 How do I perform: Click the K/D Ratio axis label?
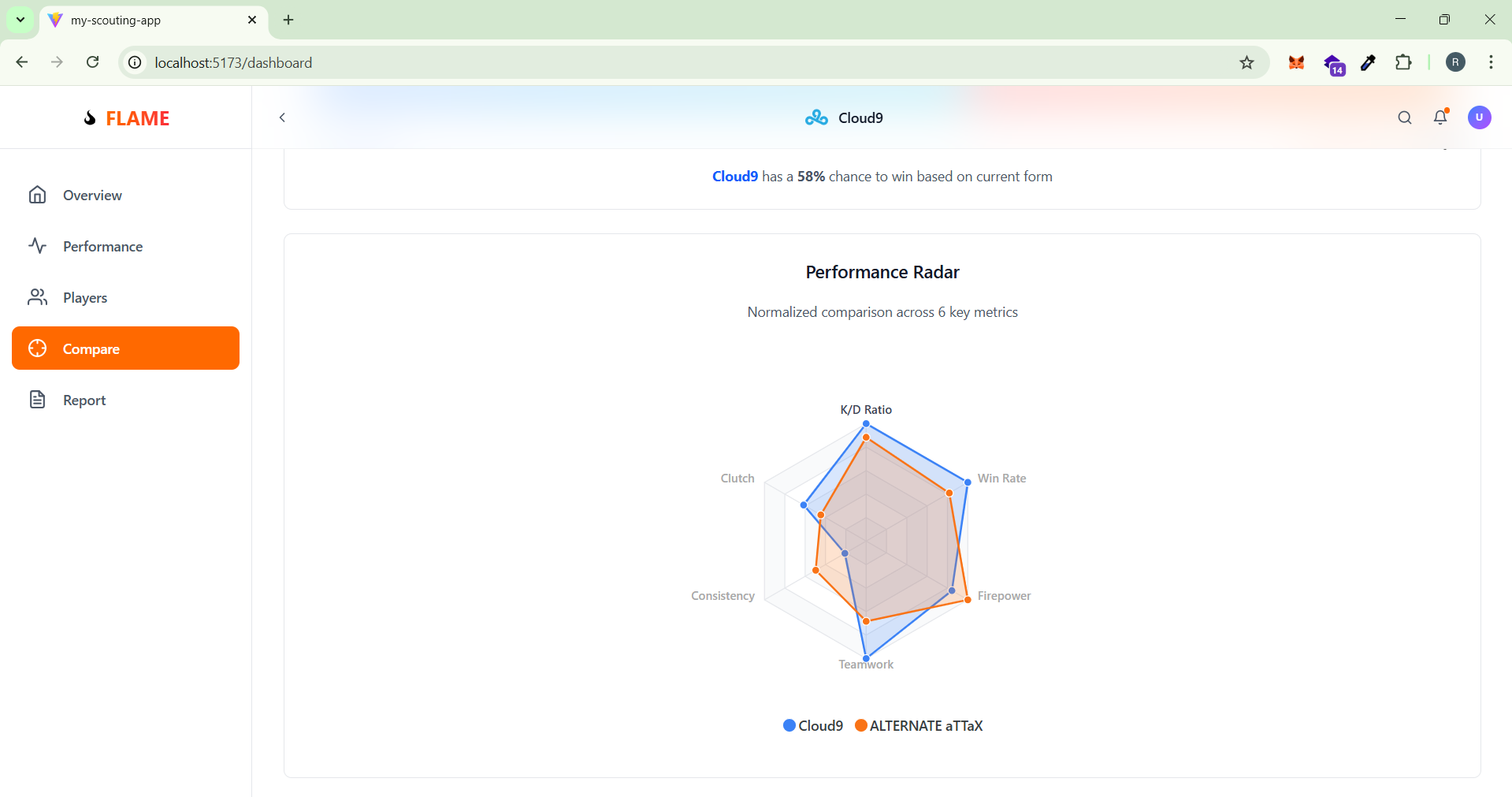point(866,410)
